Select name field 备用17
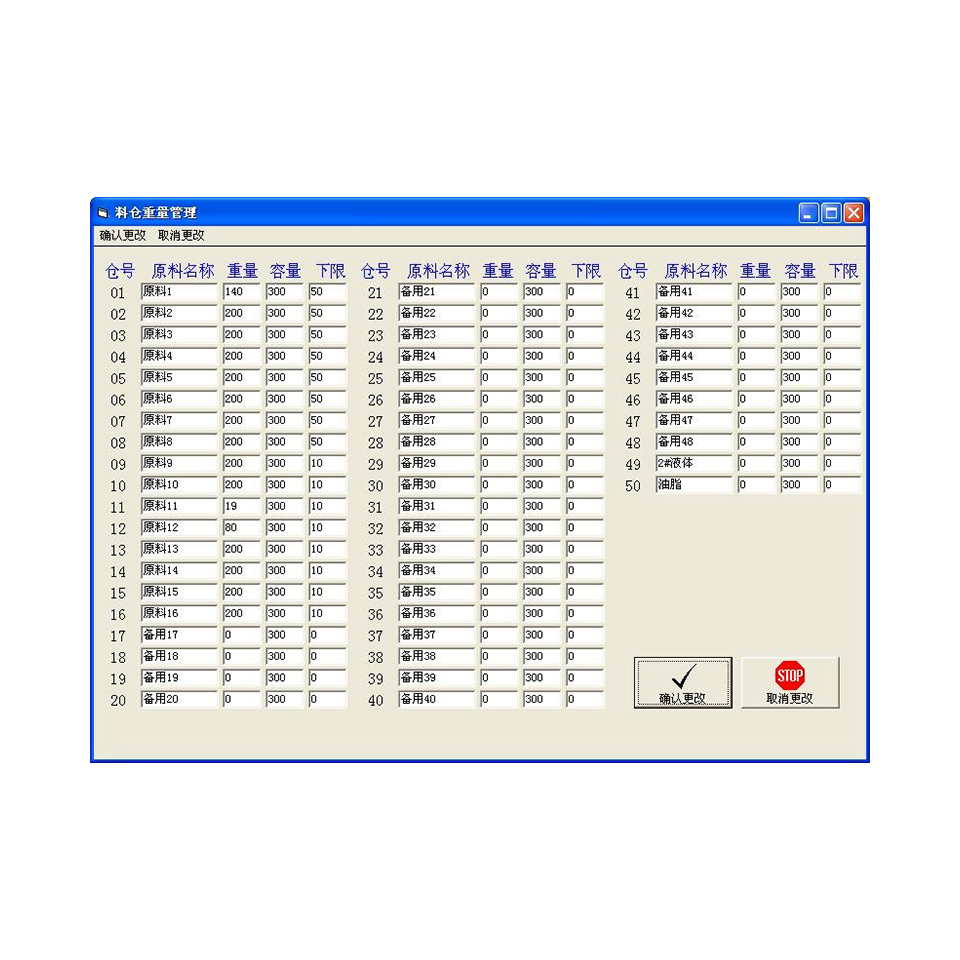Viewport: 960px width, 960px height. click(x=179, y=635)
